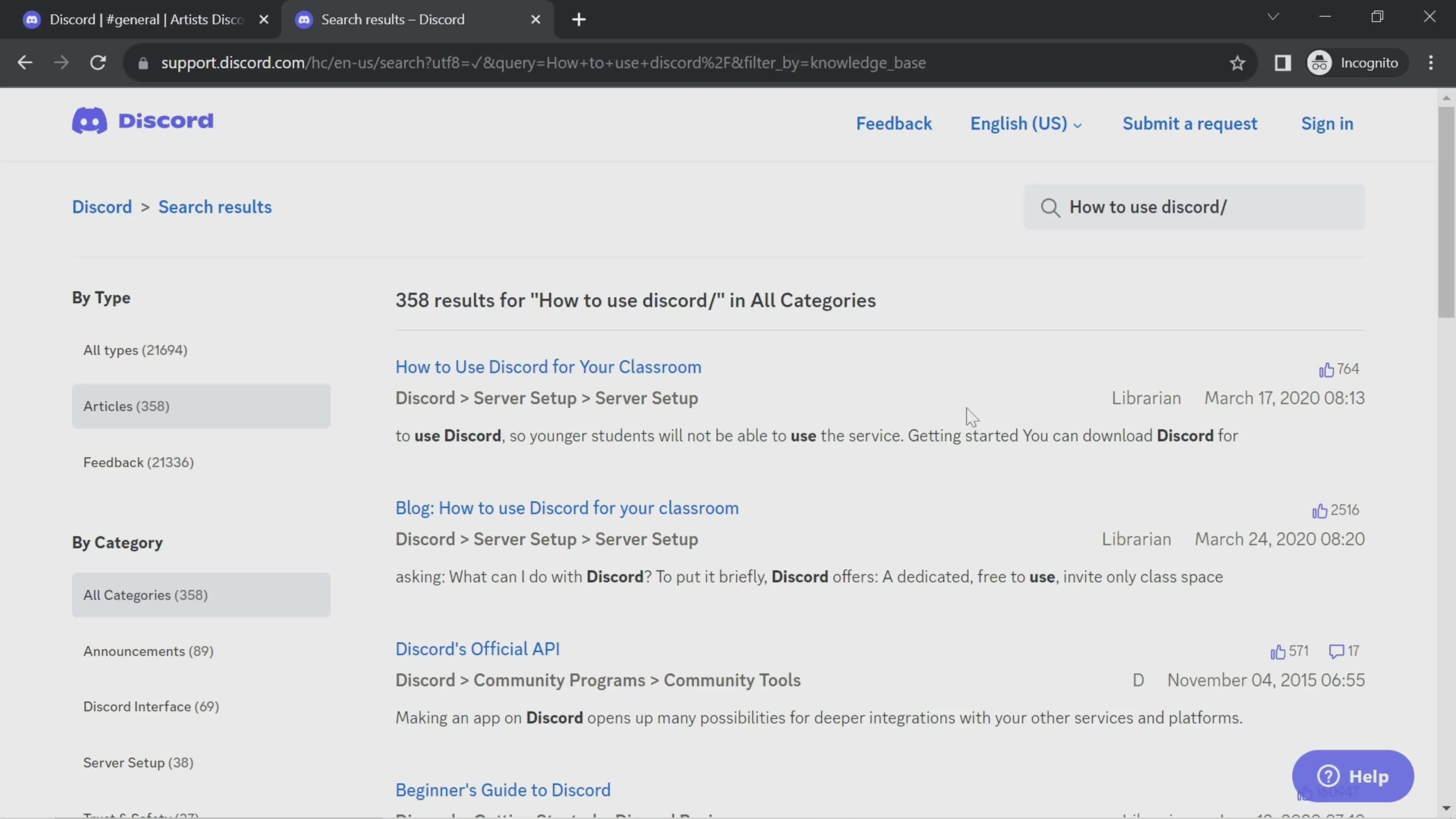The height and width of the screenshot is (819, 1456).
Task: Click the By Category heading
Action: [x=117, y=543]
